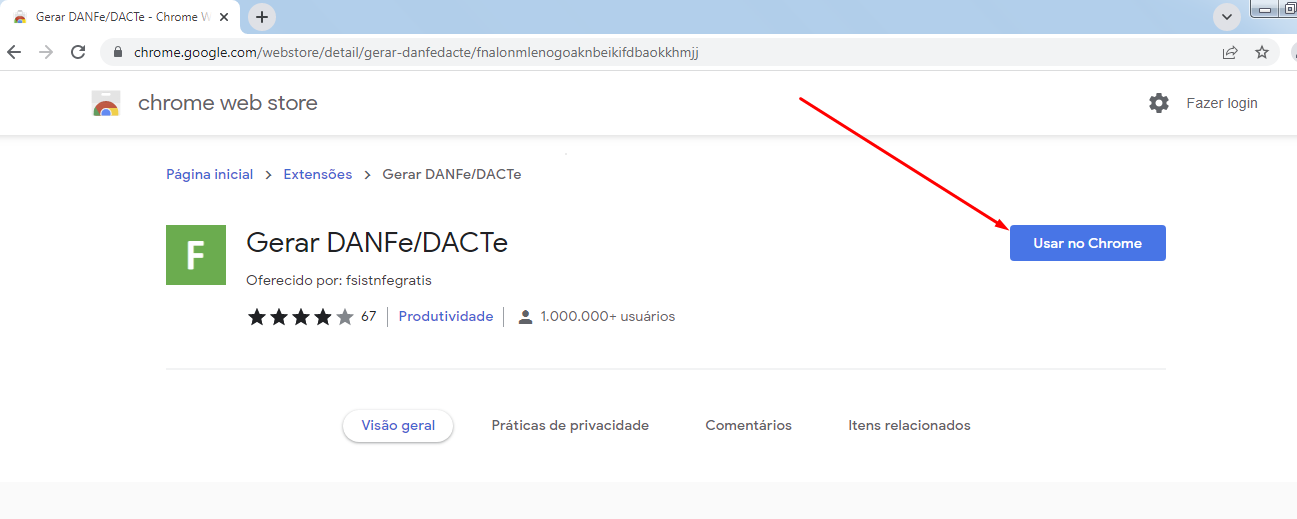Open a new tab with plus button
This screenshot has width=1297, height=519.
[x=262, y=17]
